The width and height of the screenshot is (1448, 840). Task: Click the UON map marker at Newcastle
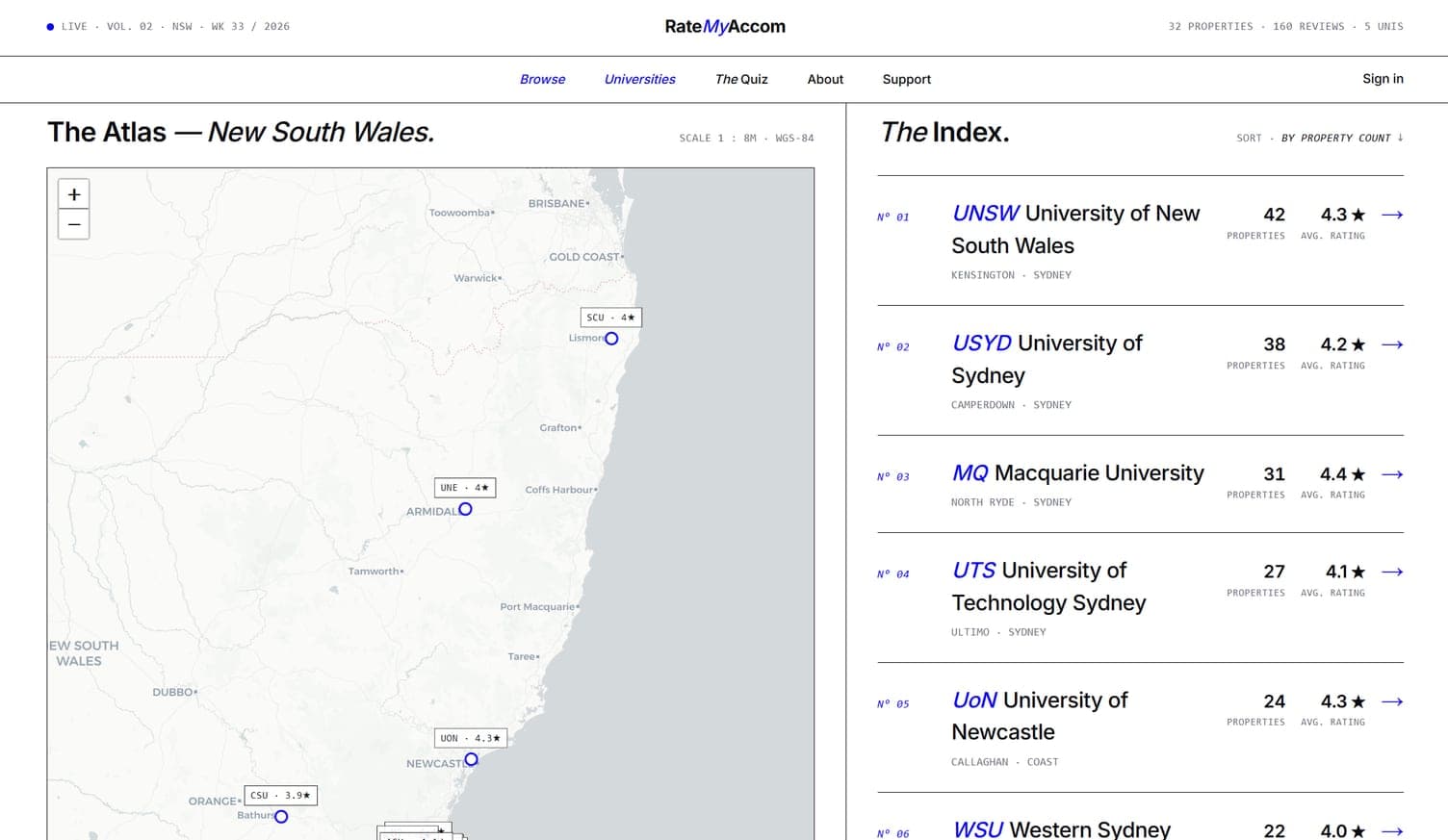(471, 759)
